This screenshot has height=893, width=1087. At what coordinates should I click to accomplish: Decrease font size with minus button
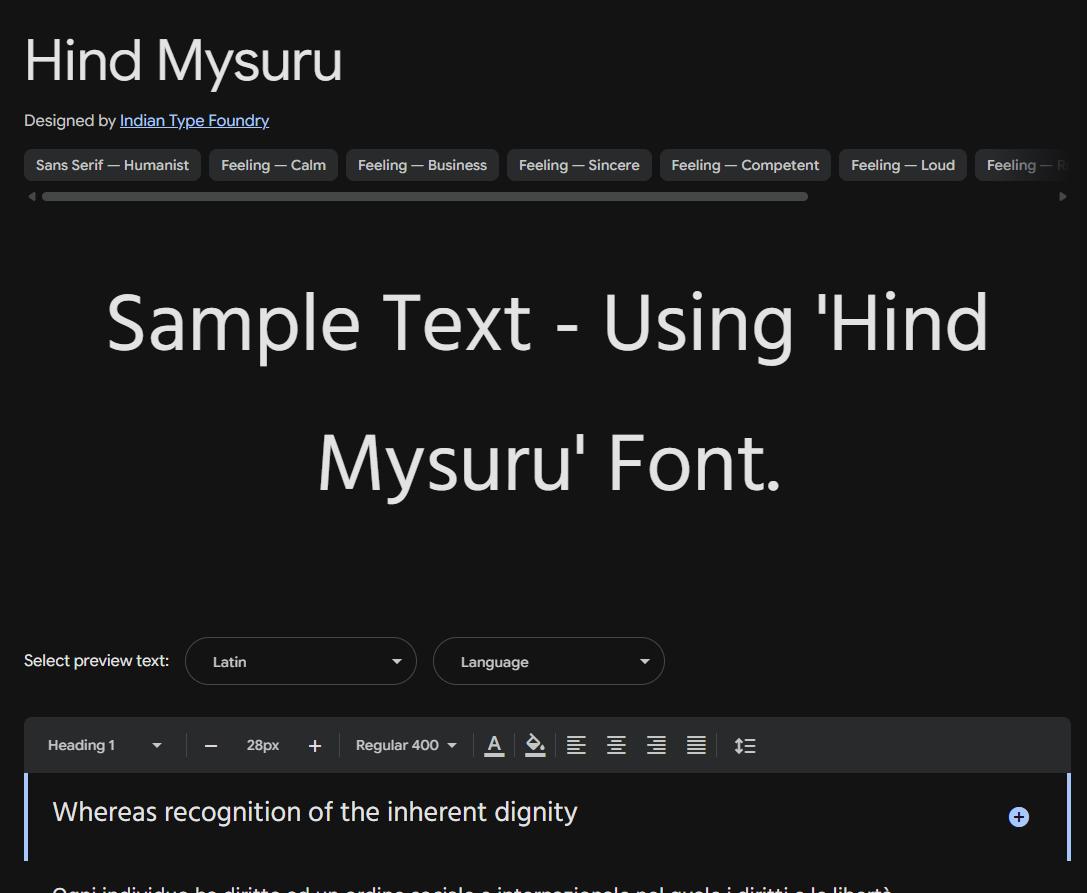[211, 746]
